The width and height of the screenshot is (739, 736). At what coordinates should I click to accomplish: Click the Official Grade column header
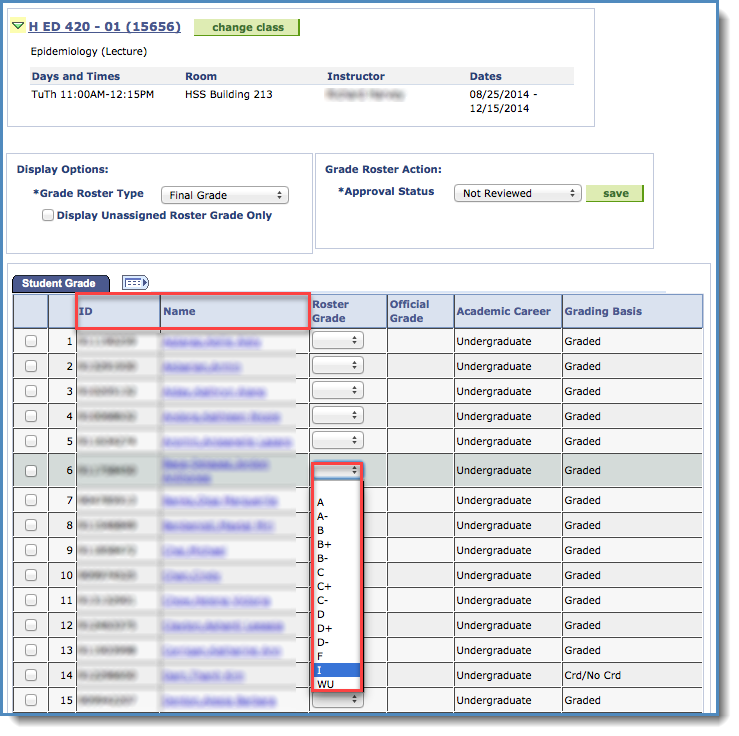(x=409, y=311)
